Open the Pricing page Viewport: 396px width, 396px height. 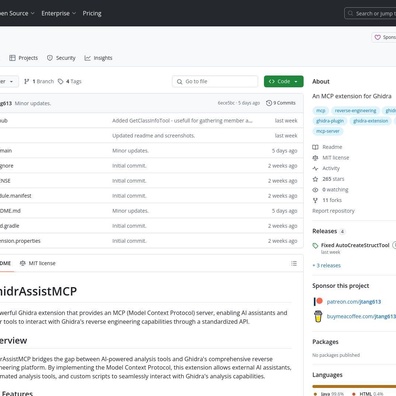tap(92, 13)
